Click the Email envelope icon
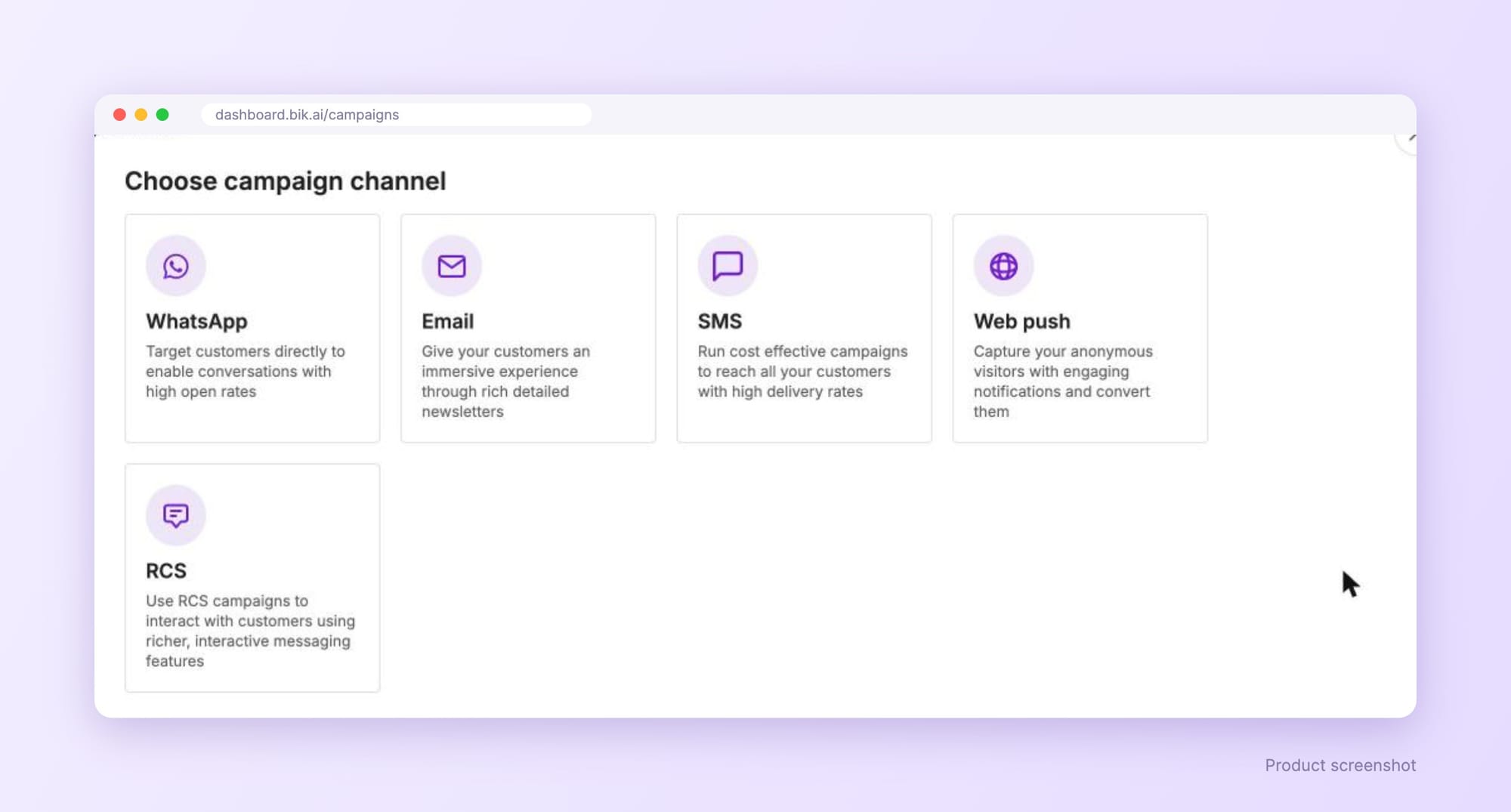This screenshot has width=1511, height=812. (x=452, y=266)
